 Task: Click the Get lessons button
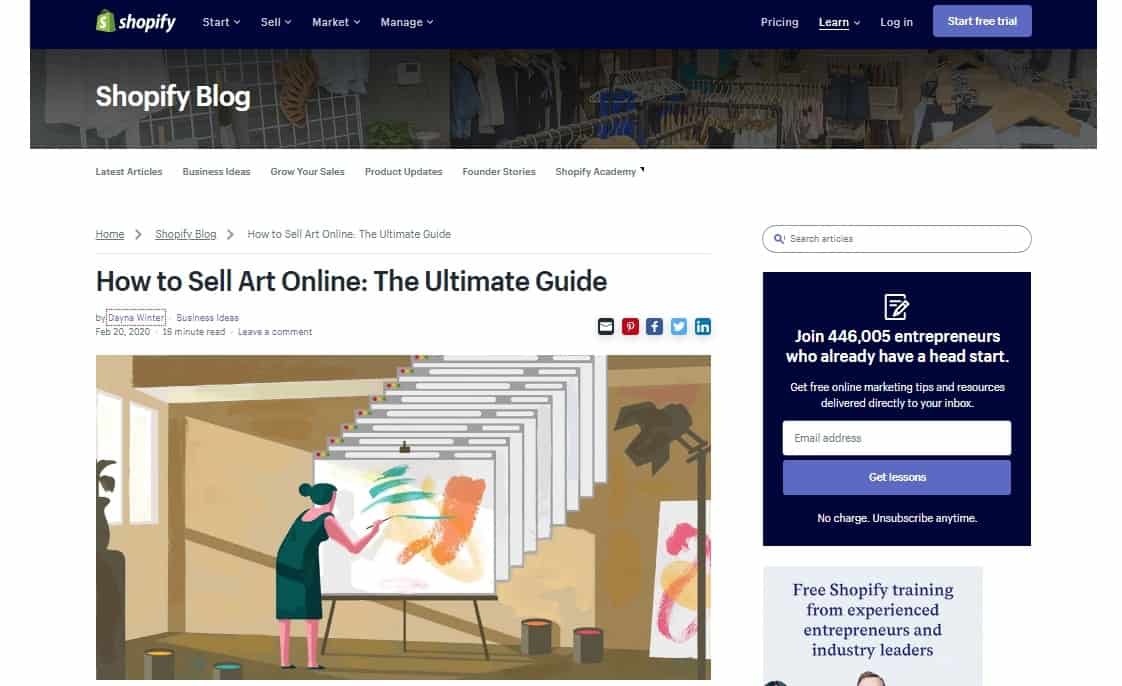tap(897, 477)
